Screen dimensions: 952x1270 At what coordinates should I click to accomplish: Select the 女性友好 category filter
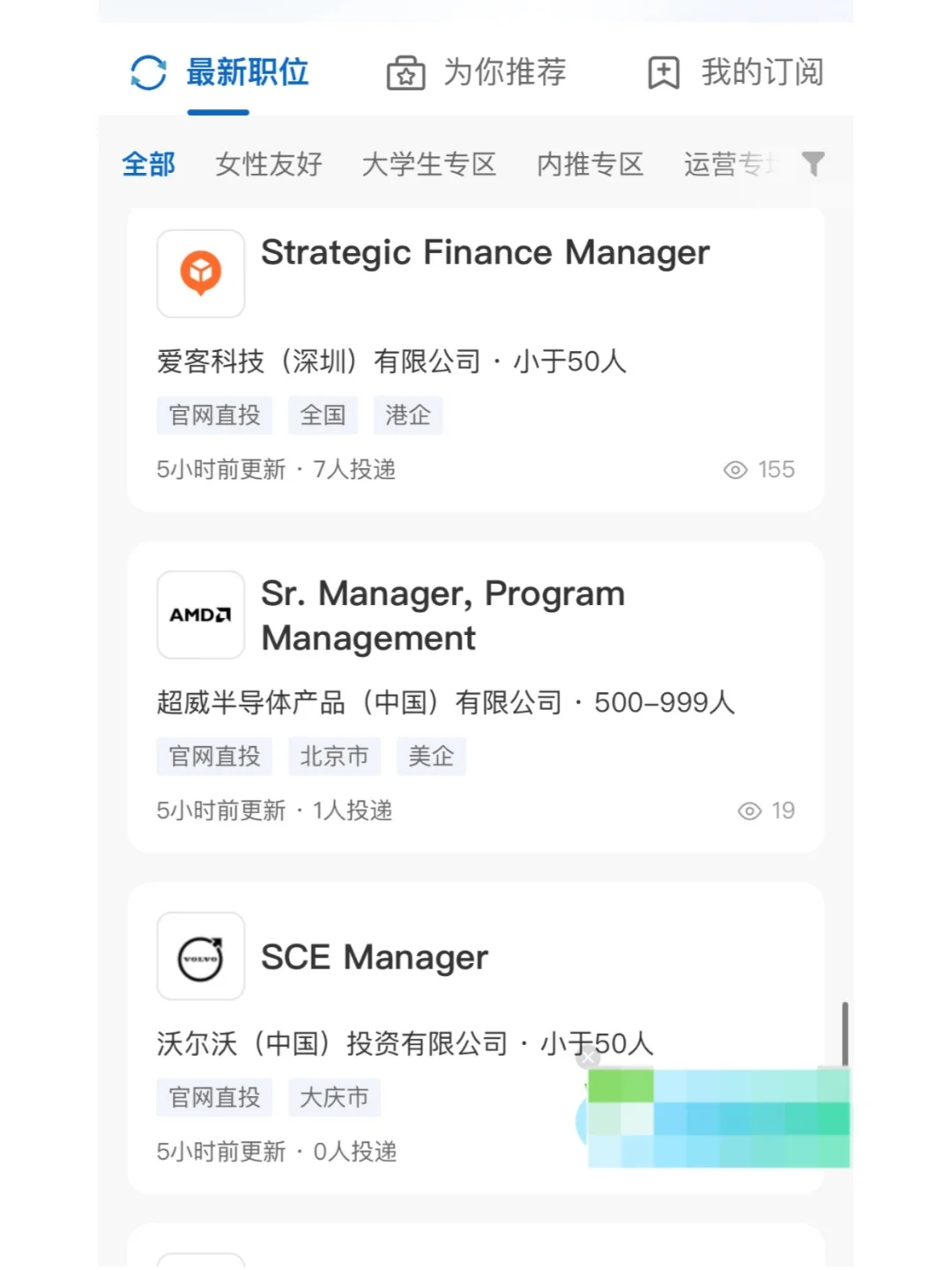269,164
